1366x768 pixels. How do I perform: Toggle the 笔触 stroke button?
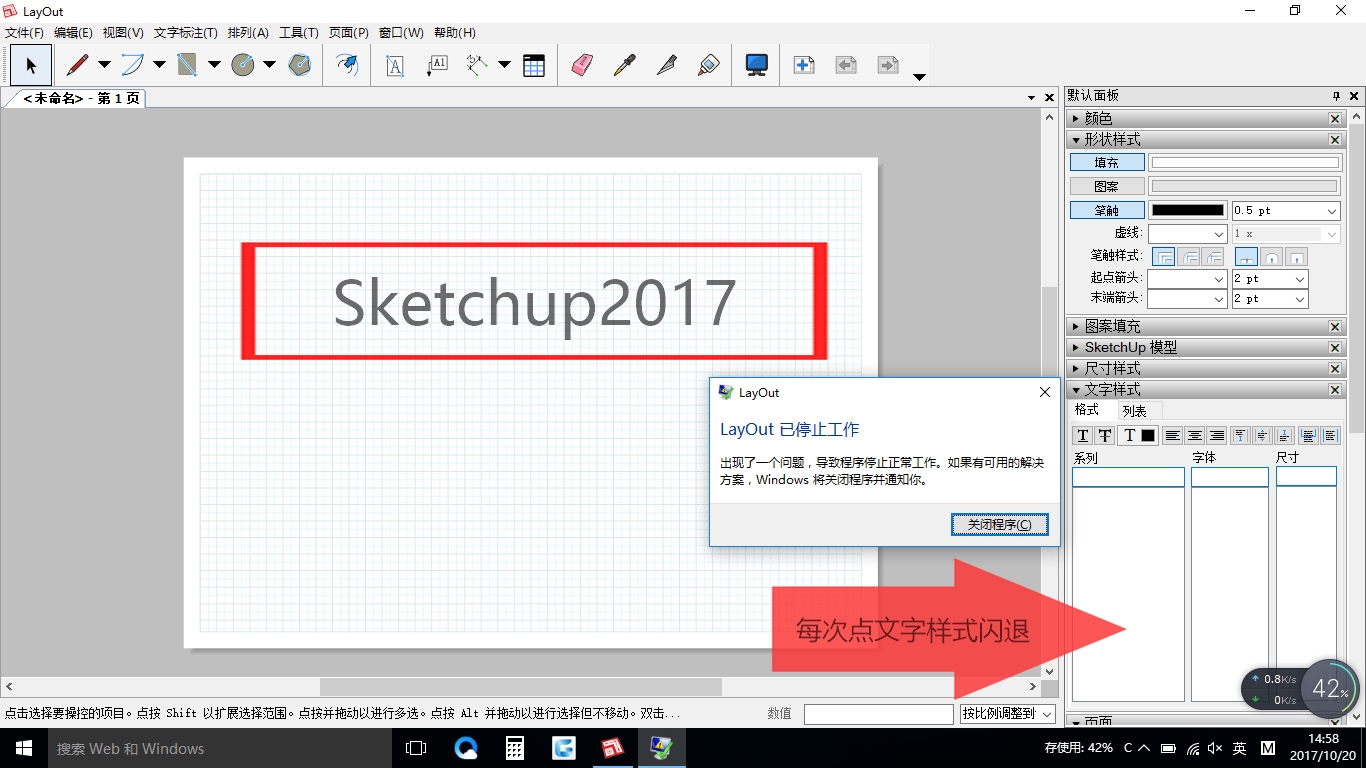pos(1106,211)
